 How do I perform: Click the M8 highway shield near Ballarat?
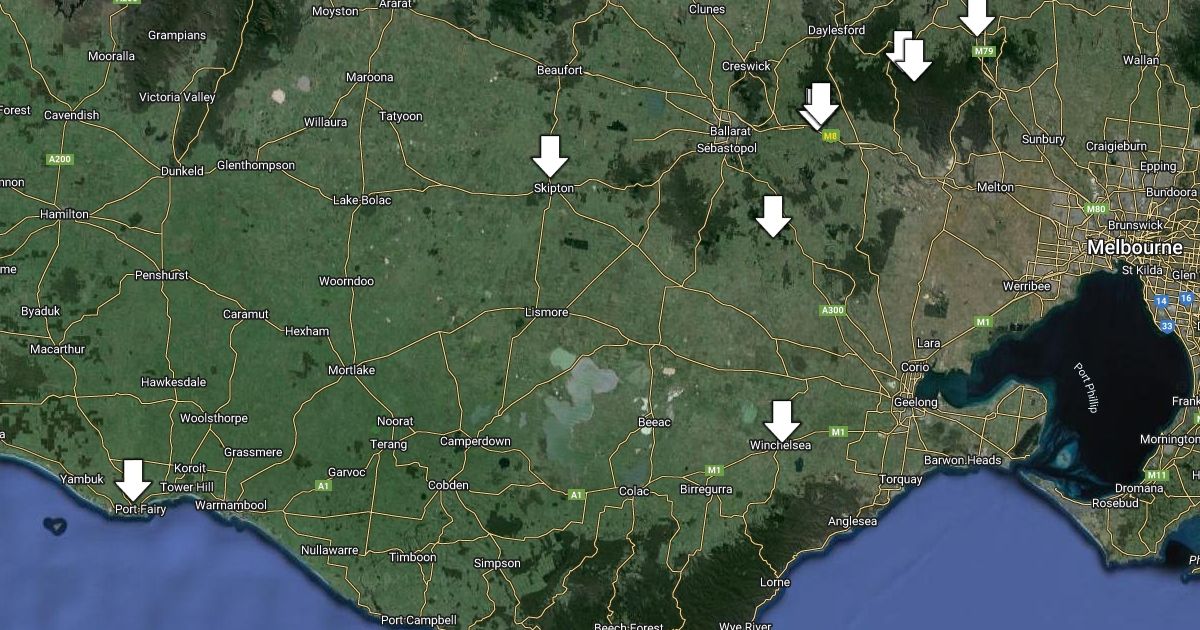pos(829,136)
